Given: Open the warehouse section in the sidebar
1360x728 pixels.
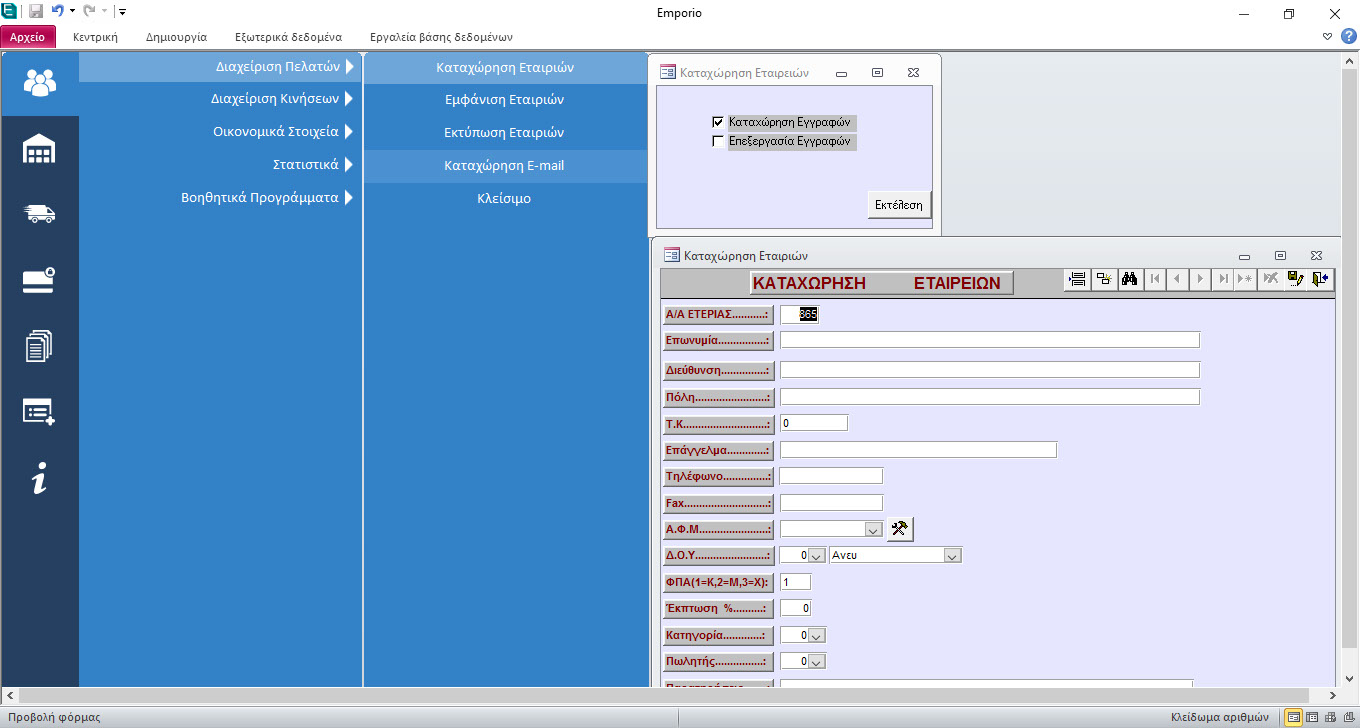Looking at the screenshot, I should pyautogui.click(x=39, y=149).
